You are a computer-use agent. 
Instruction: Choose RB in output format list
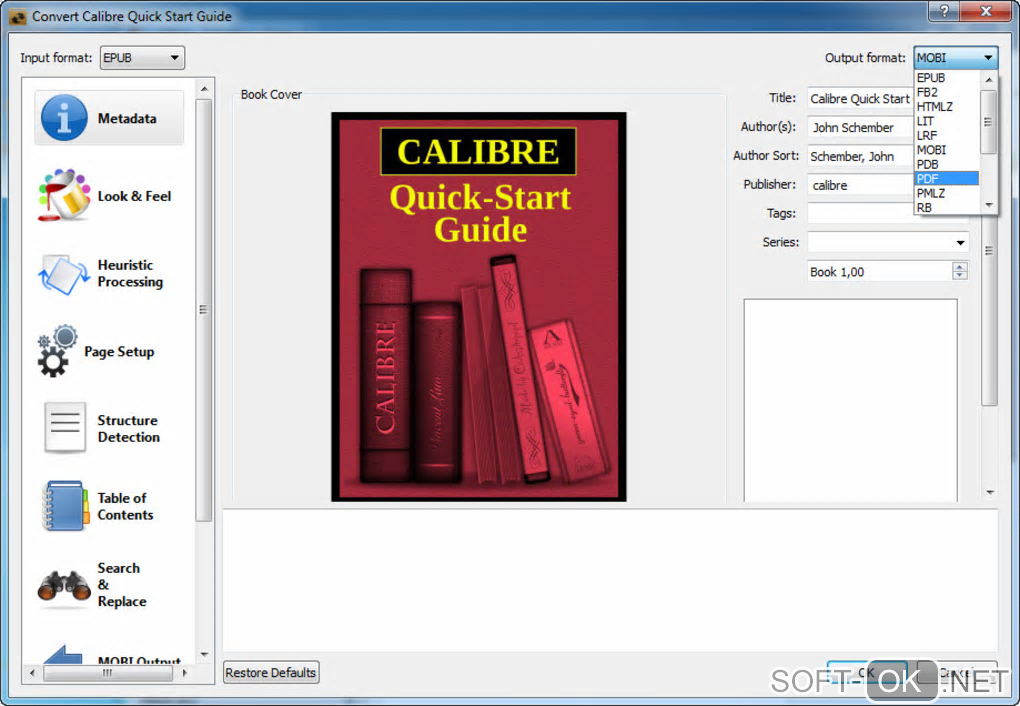point(946,208)
